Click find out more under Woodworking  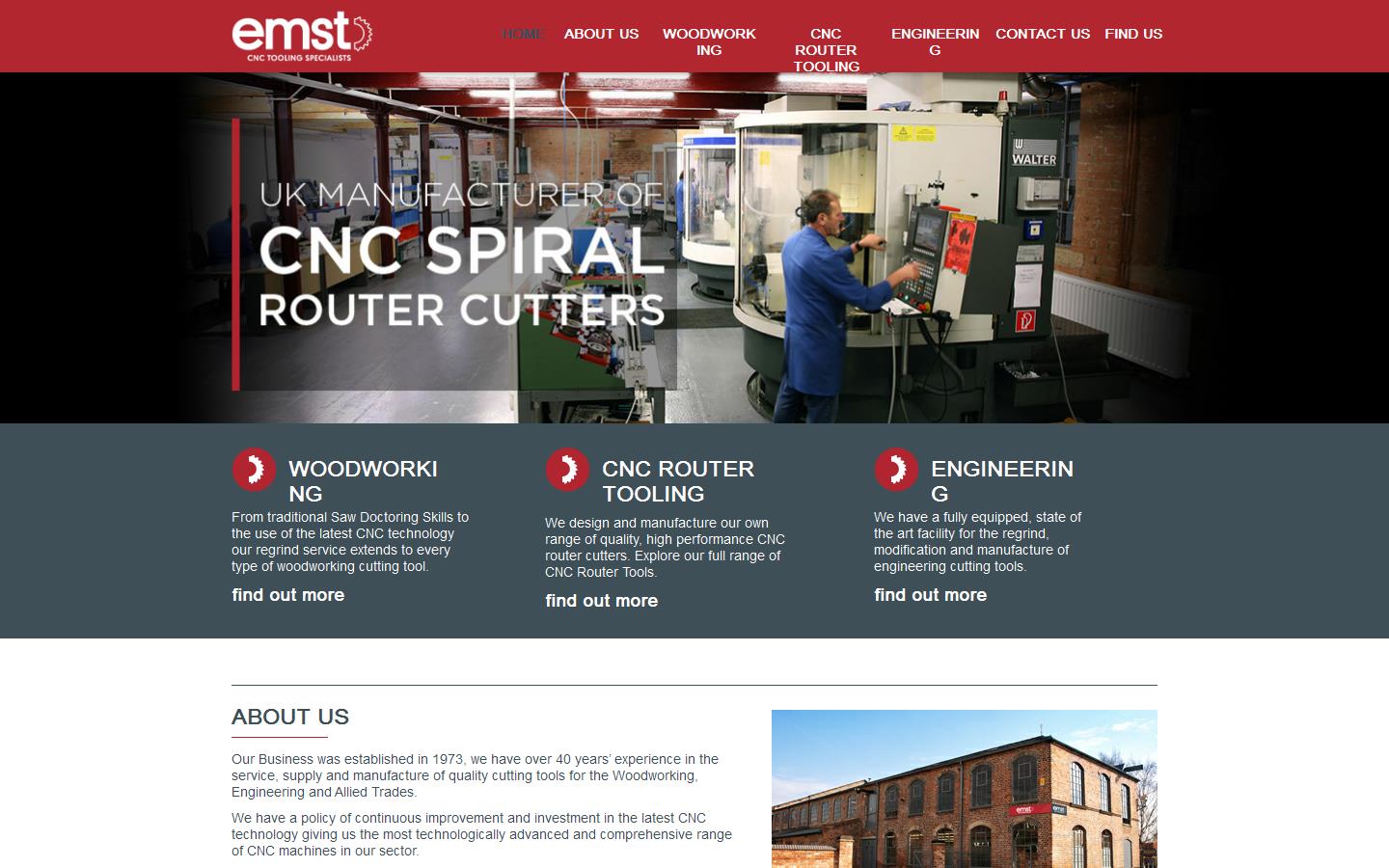(x=288, y=595)
